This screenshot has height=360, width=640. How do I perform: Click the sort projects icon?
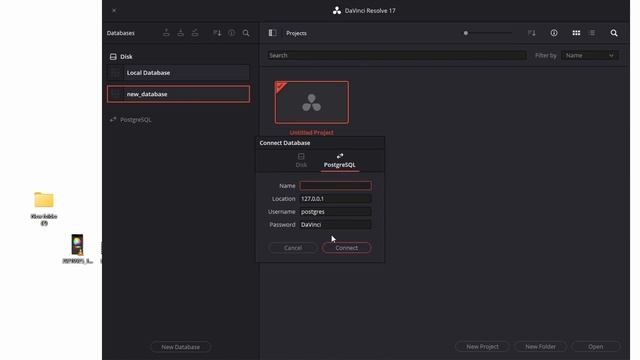(x=531, y=33)
